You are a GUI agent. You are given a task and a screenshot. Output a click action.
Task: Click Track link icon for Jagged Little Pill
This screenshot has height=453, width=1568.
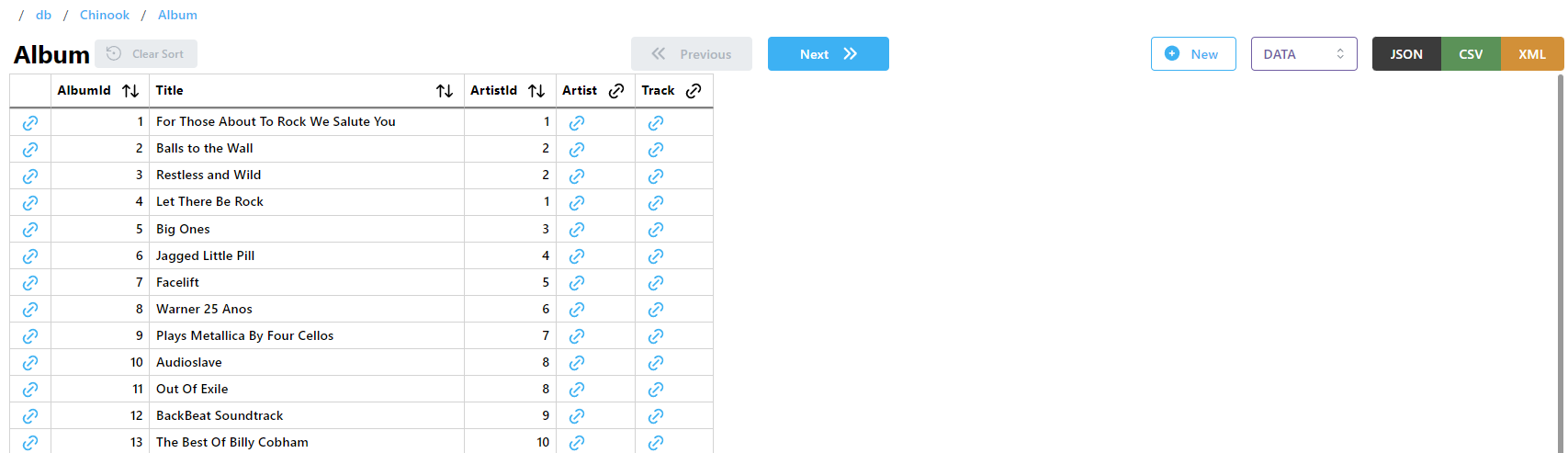[656, 255]
